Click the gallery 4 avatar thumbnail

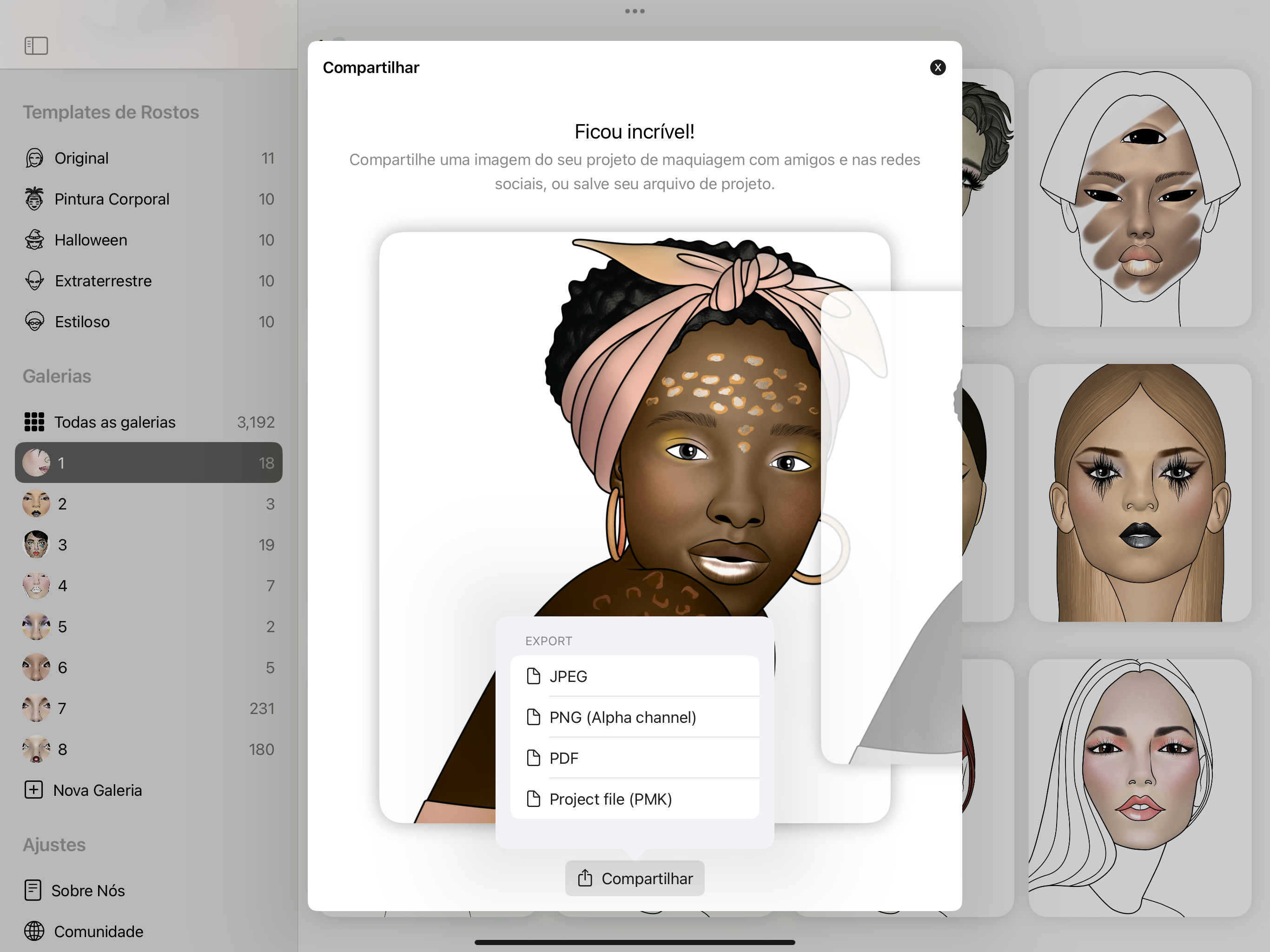coord(36,586)
